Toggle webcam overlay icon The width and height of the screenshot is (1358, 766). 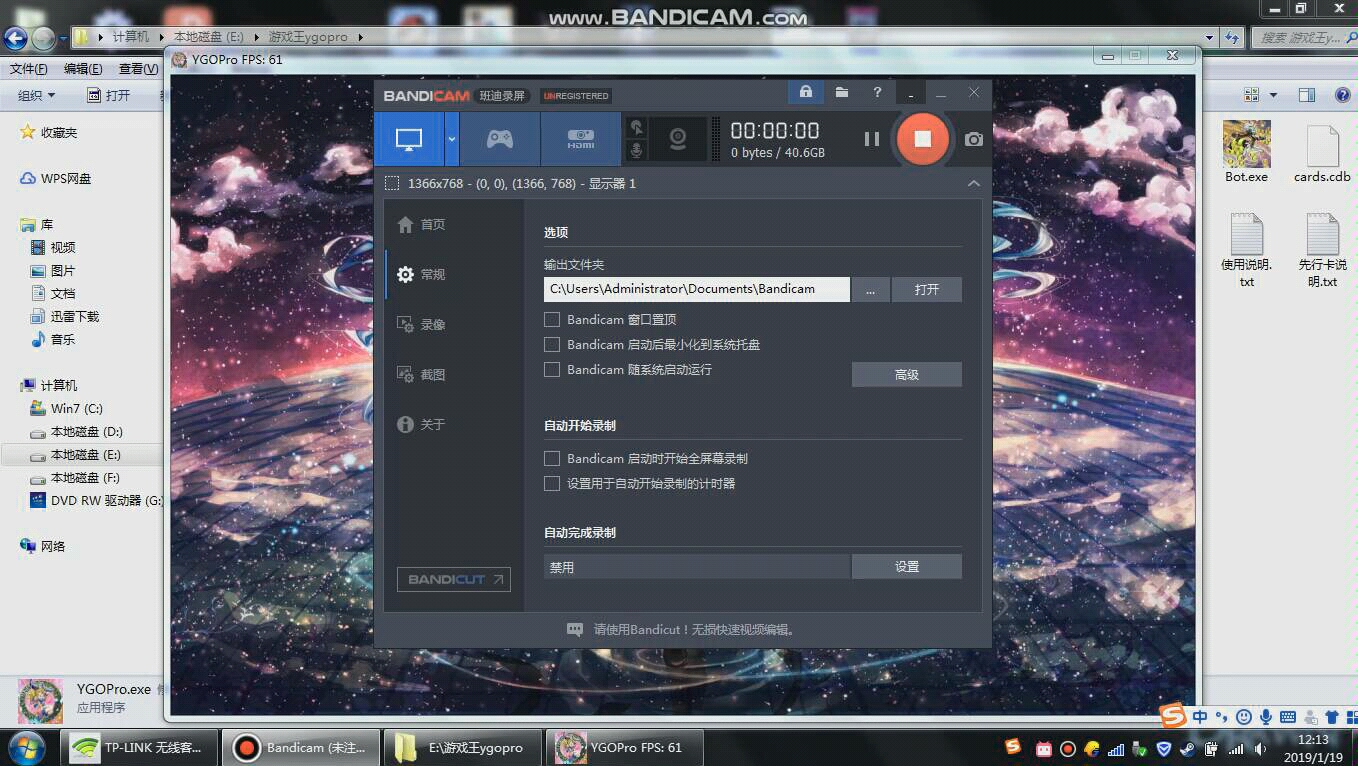[678, 139]
